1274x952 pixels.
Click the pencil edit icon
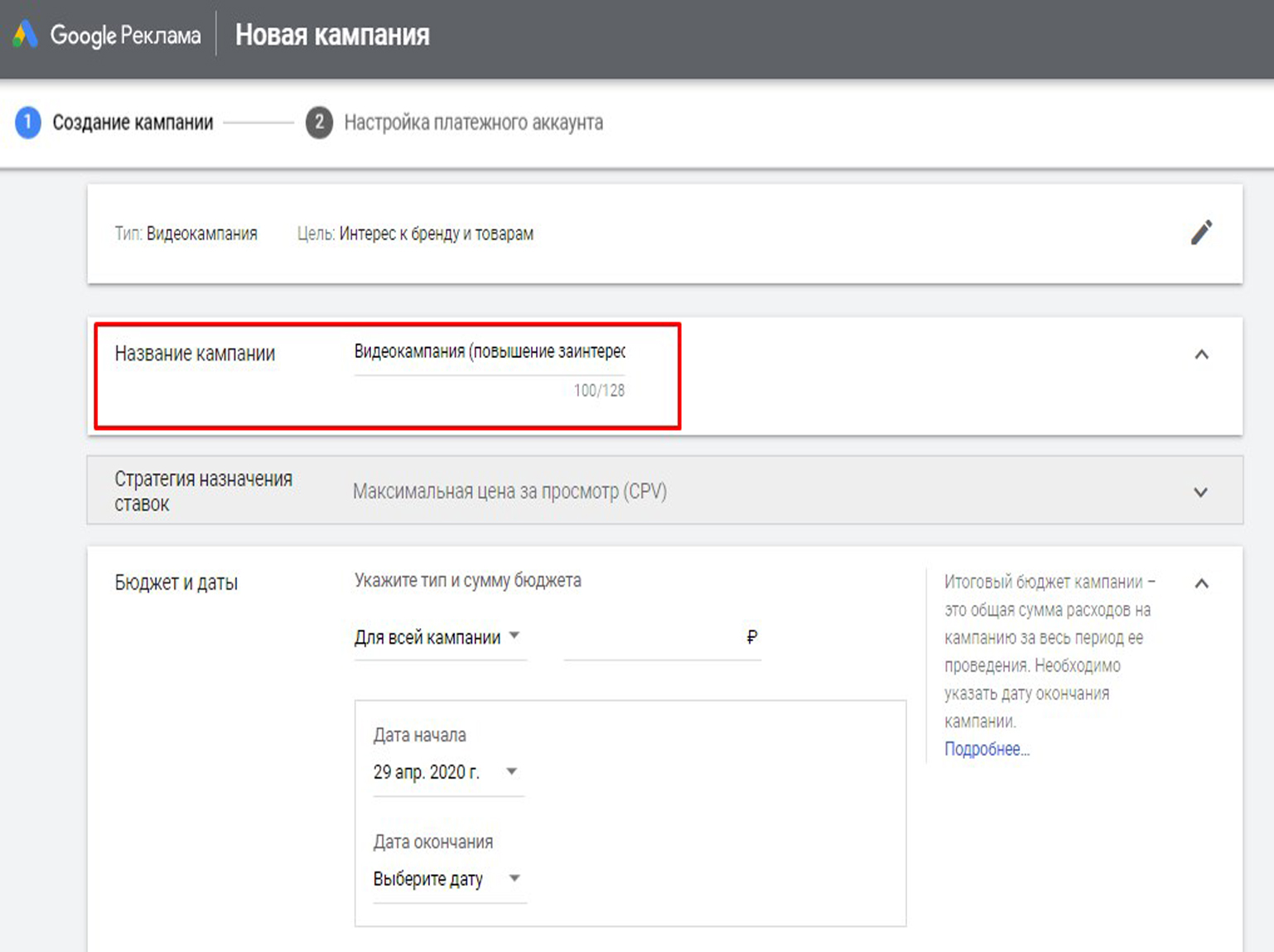[1201, 233]
